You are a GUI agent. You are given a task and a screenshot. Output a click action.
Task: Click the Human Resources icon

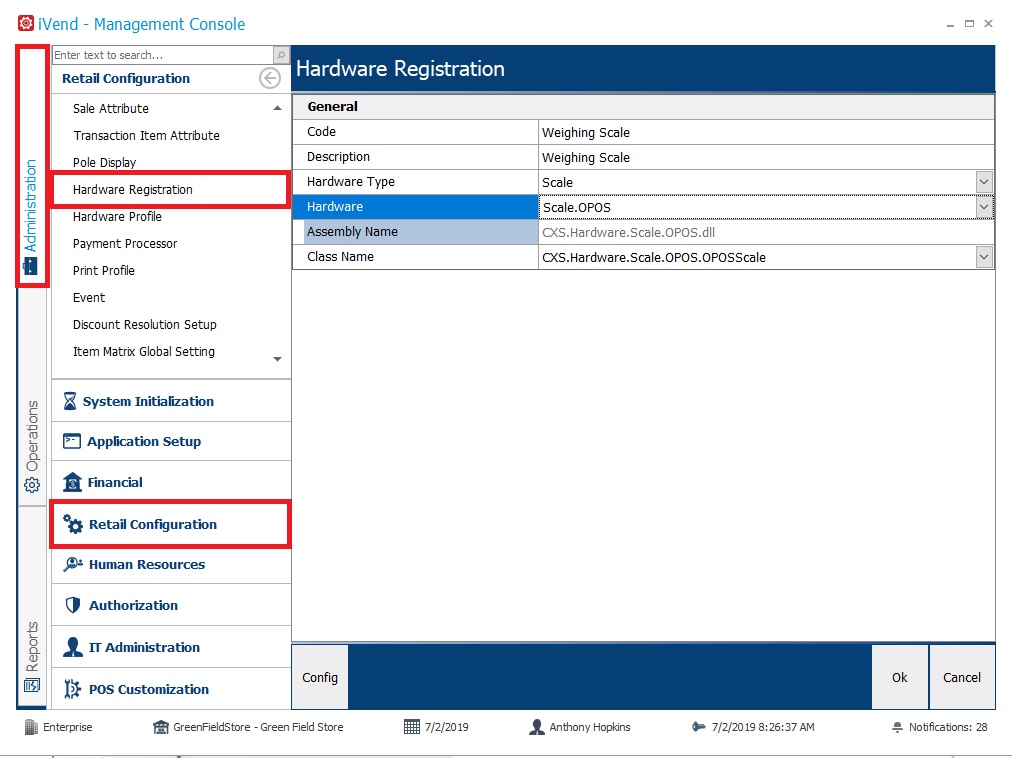tap(72, 564)
